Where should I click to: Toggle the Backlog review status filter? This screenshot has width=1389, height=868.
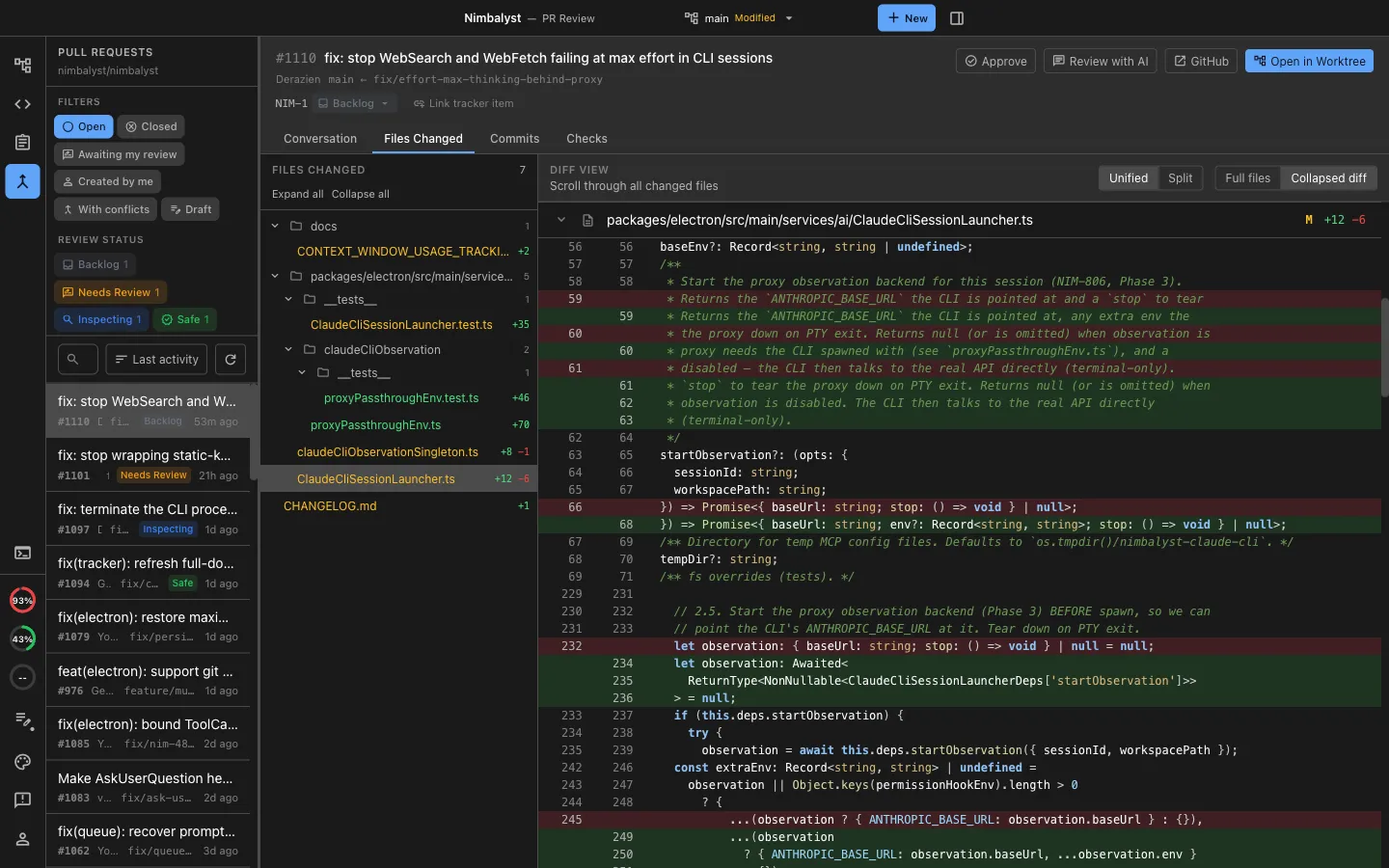pos(95,264)
